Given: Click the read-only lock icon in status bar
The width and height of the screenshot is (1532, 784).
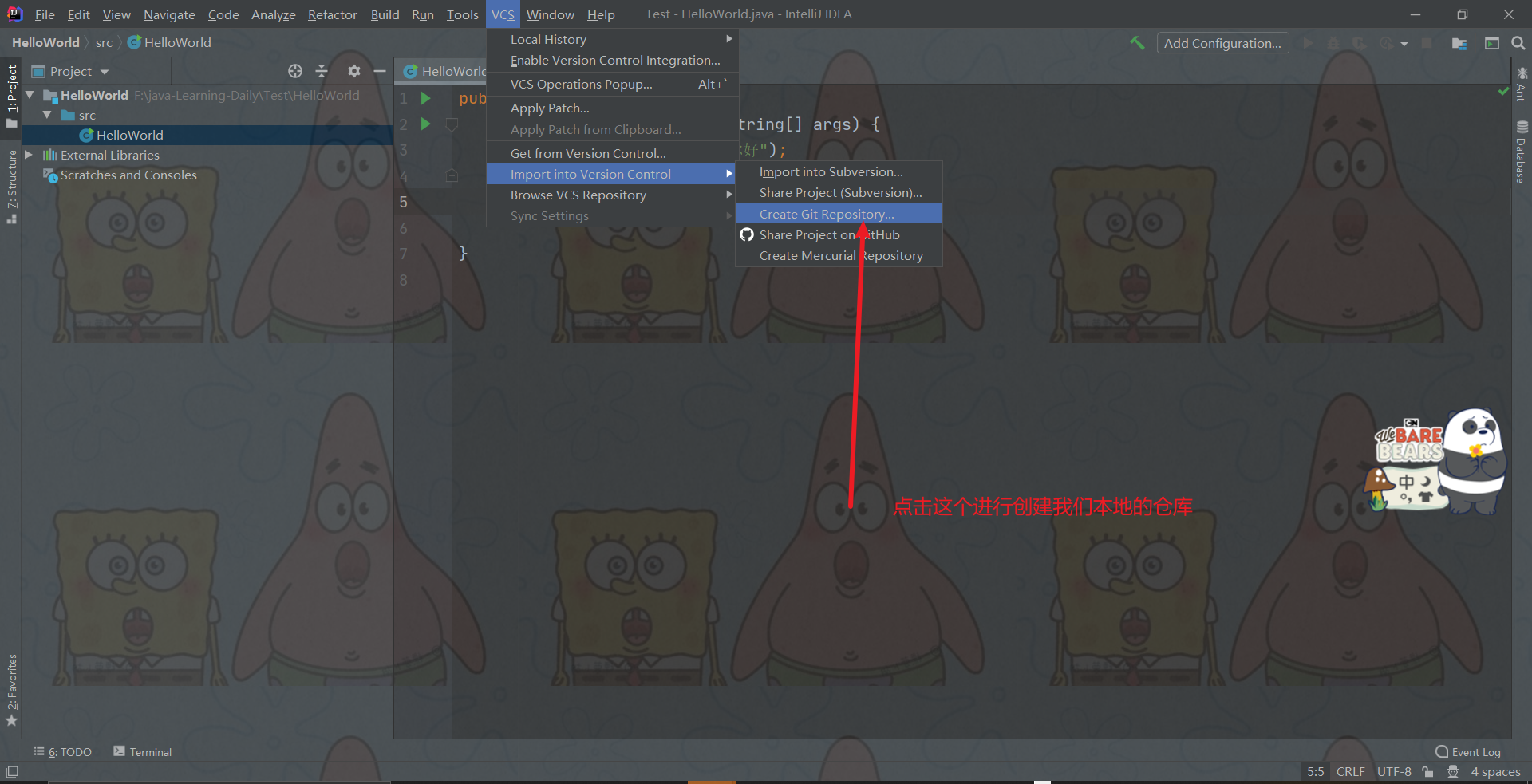Looking at the screenshot, I should point(1428,772).
